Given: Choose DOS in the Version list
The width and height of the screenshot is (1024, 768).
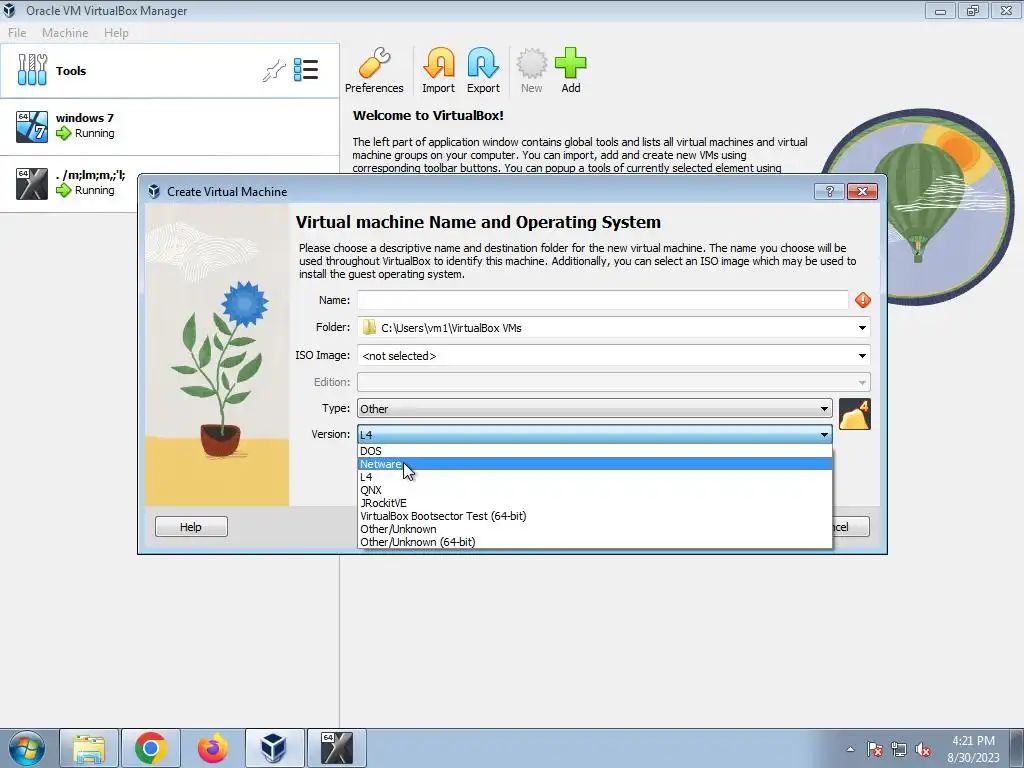Looking at the screenshot, I should coord(595,451).
